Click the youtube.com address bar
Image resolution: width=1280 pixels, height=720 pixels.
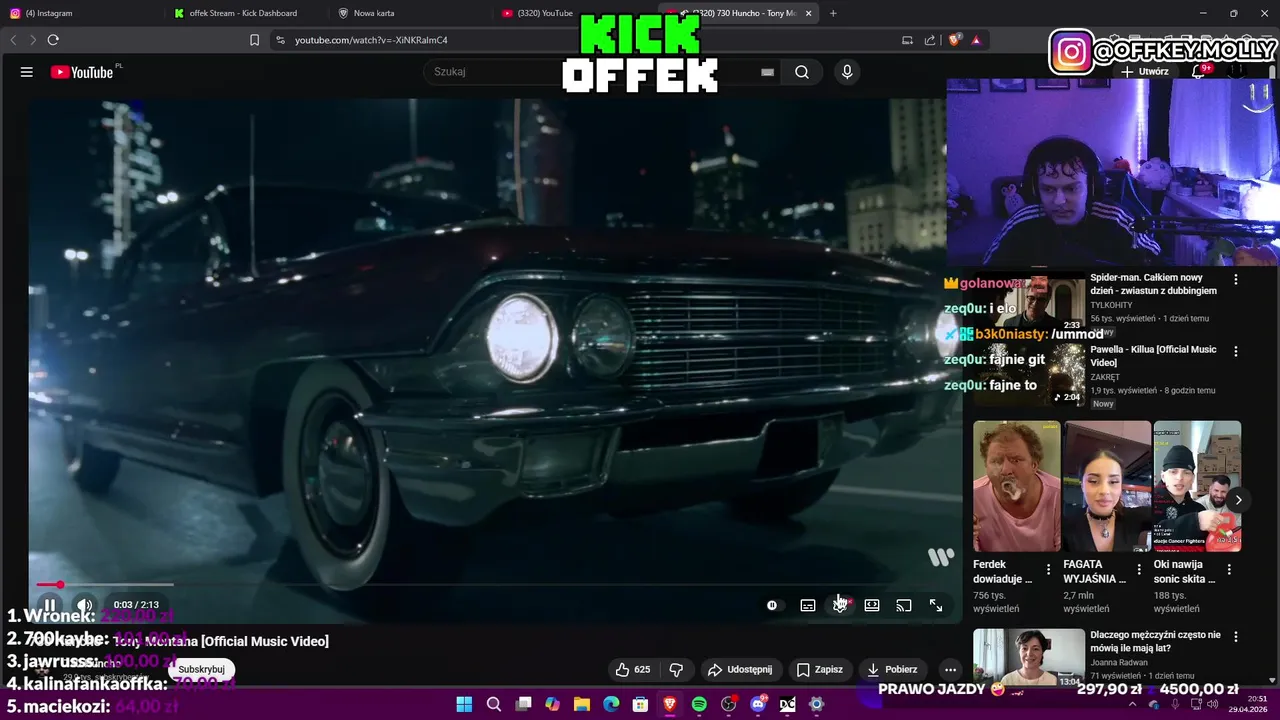point(580,40)
